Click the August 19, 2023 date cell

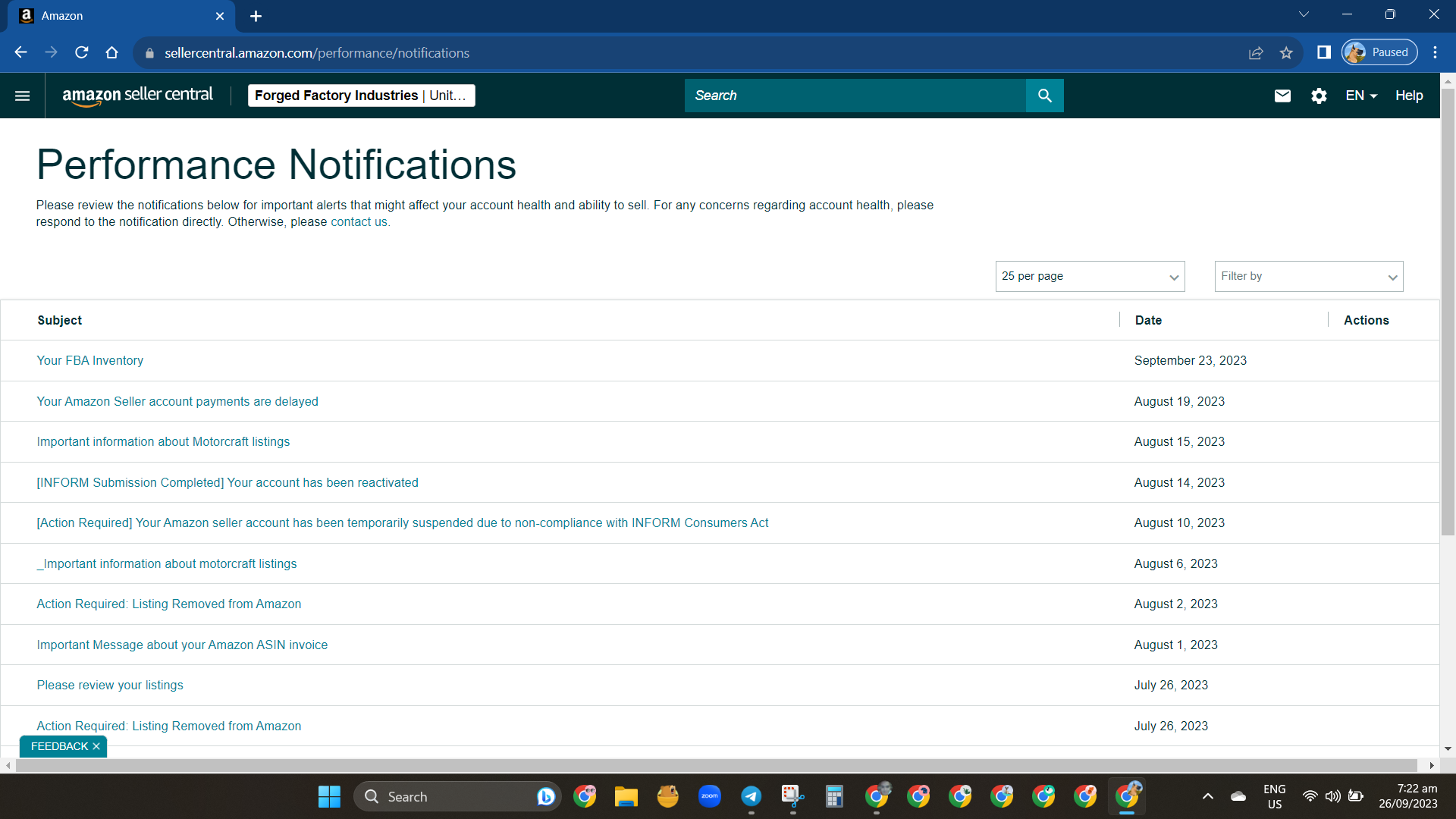point(1179,402)
